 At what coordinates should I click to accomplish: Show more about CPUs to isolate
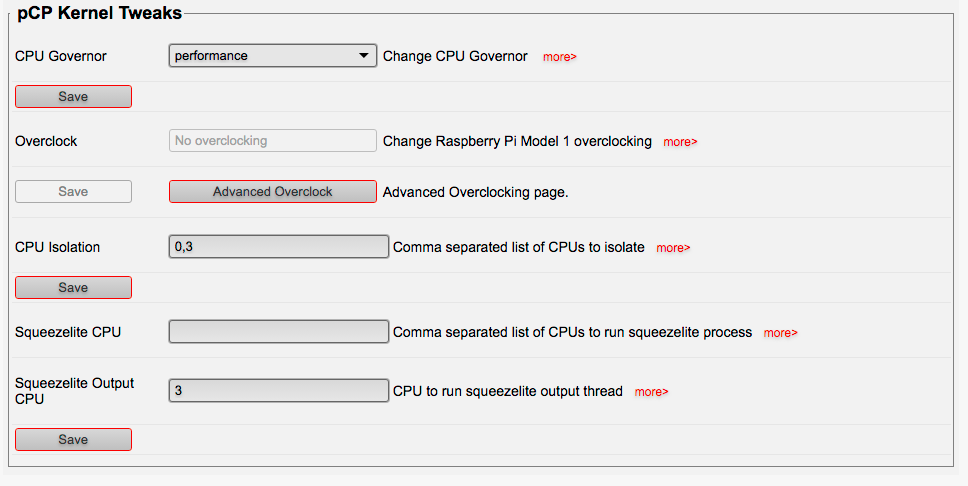[673, 248]
